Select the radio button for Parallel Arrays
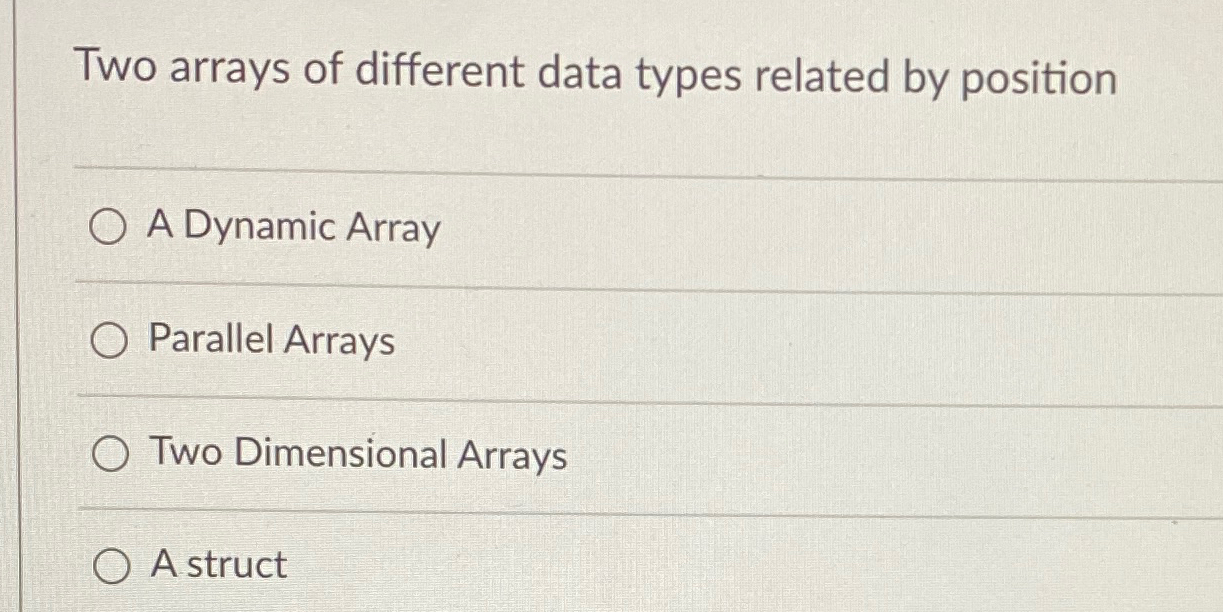1223x612 pixels. click(x=107, y=343)
